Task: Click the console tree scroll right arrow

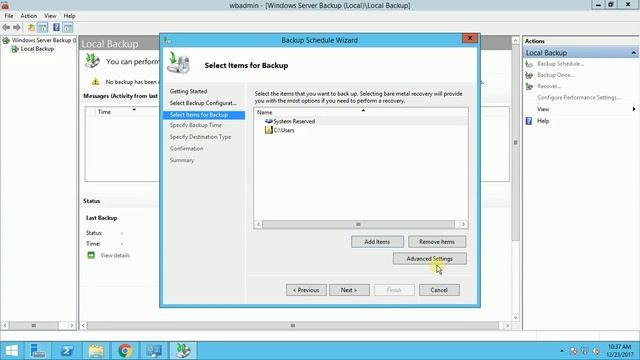Action: click(x=72, y=326)
